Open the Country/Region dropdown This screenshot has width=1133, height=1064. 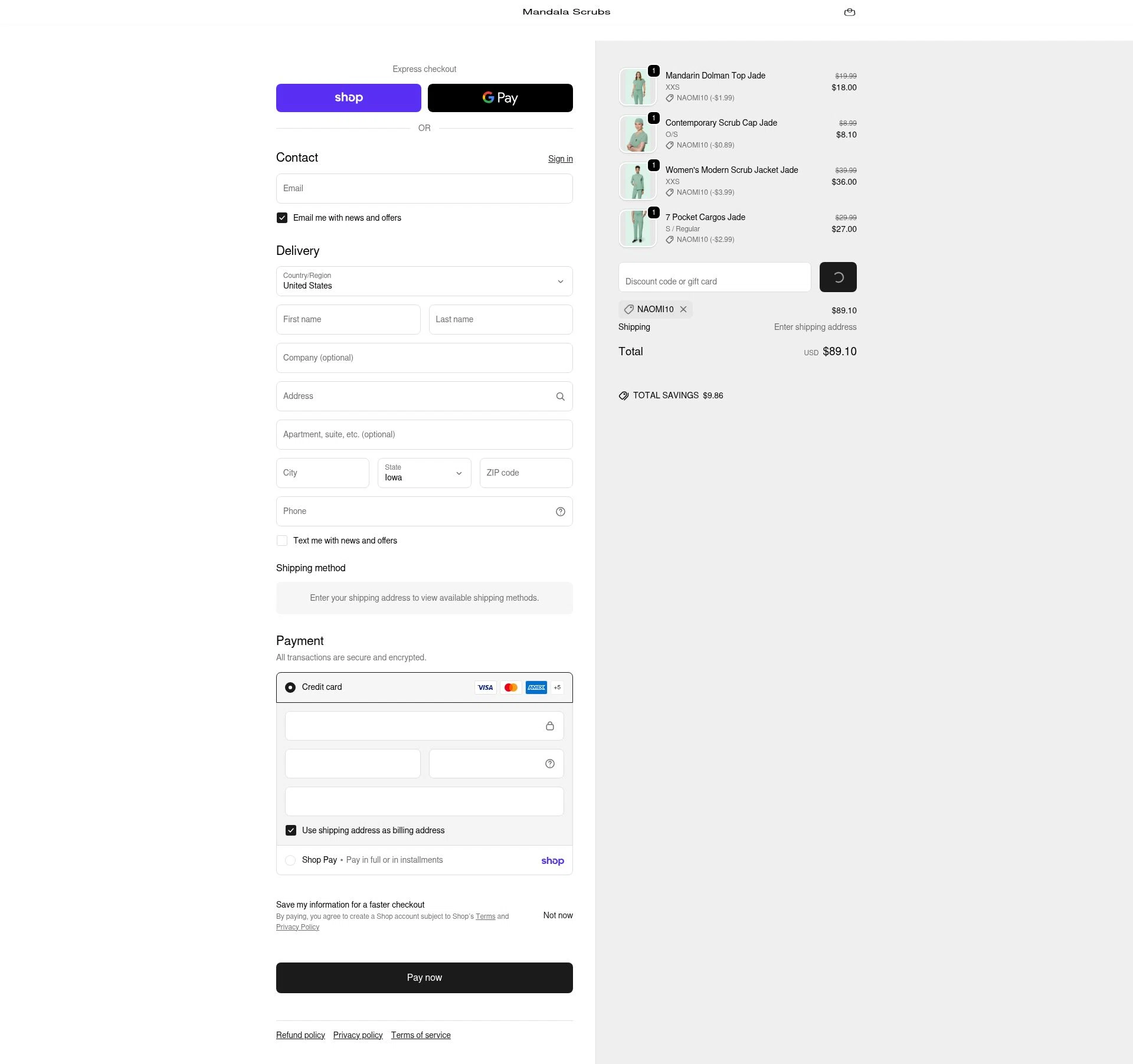pos(424,281)
